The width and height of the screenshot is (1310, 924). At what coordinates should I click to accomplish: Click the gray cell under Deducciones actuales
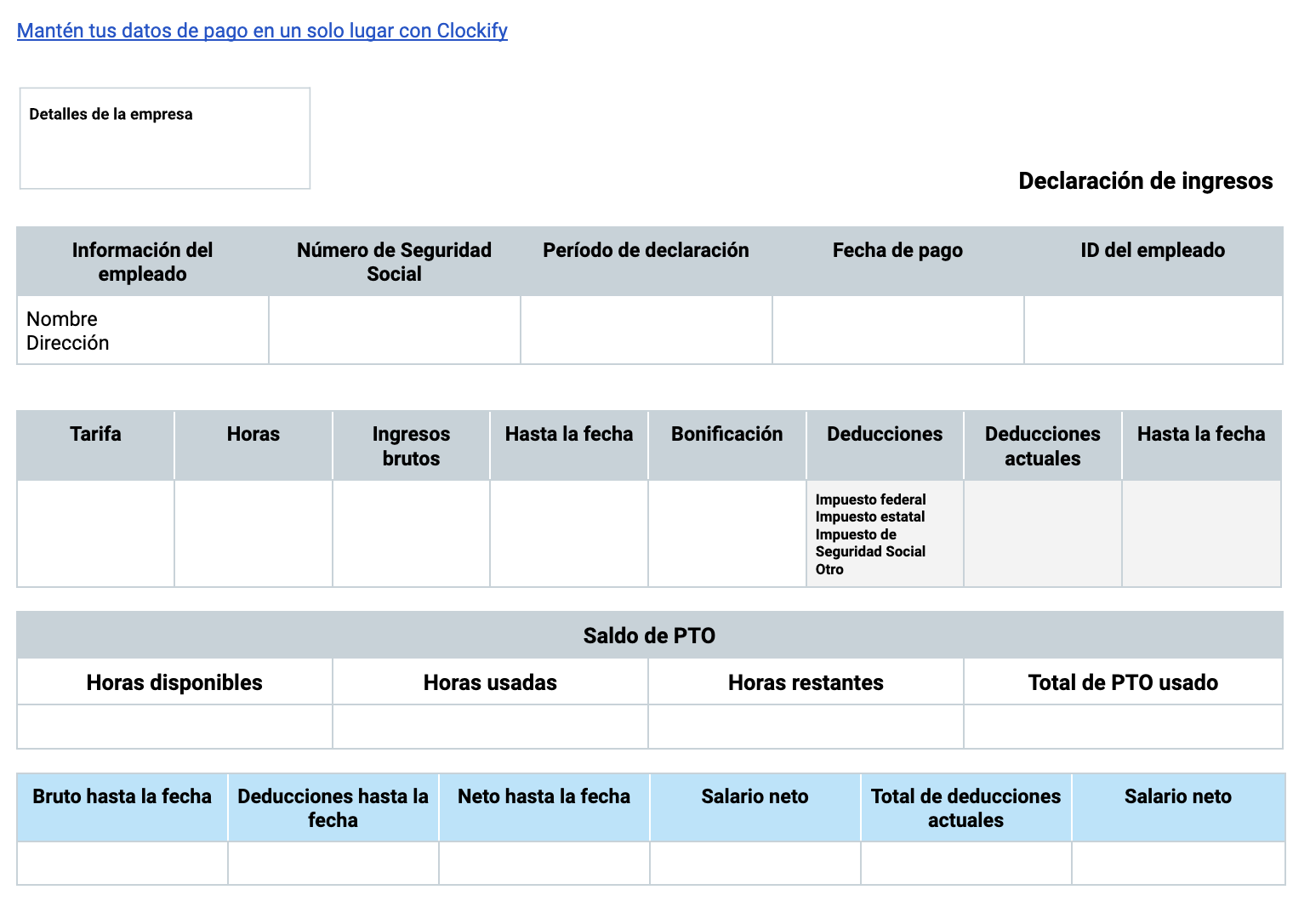(x=1043, y=533)
